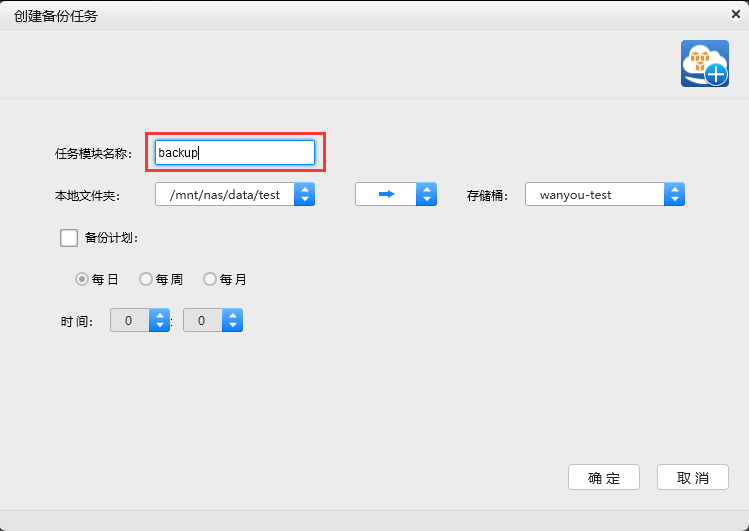The width and height of the screenshot is (749, 531).
Task: Click the 任务模块名称 label
Action: pyautogui.click(x=93, y=153)
